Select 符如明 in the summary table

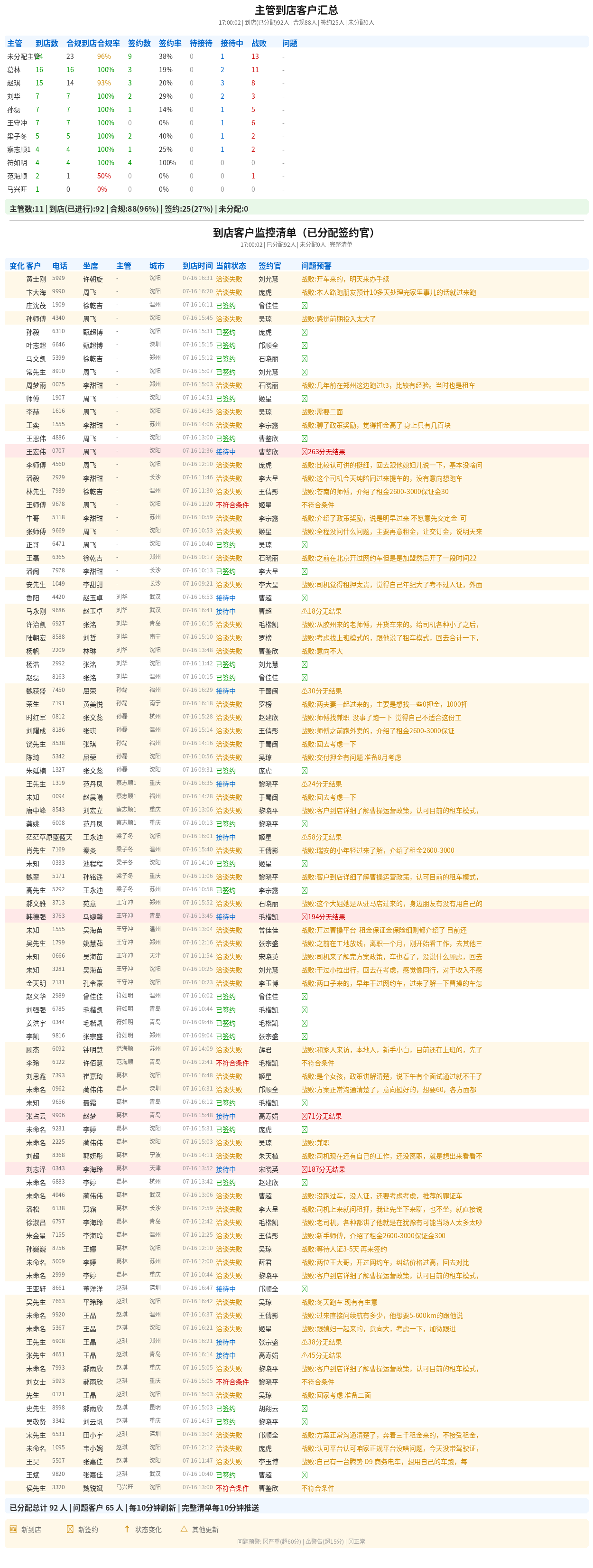click(17, 162)
